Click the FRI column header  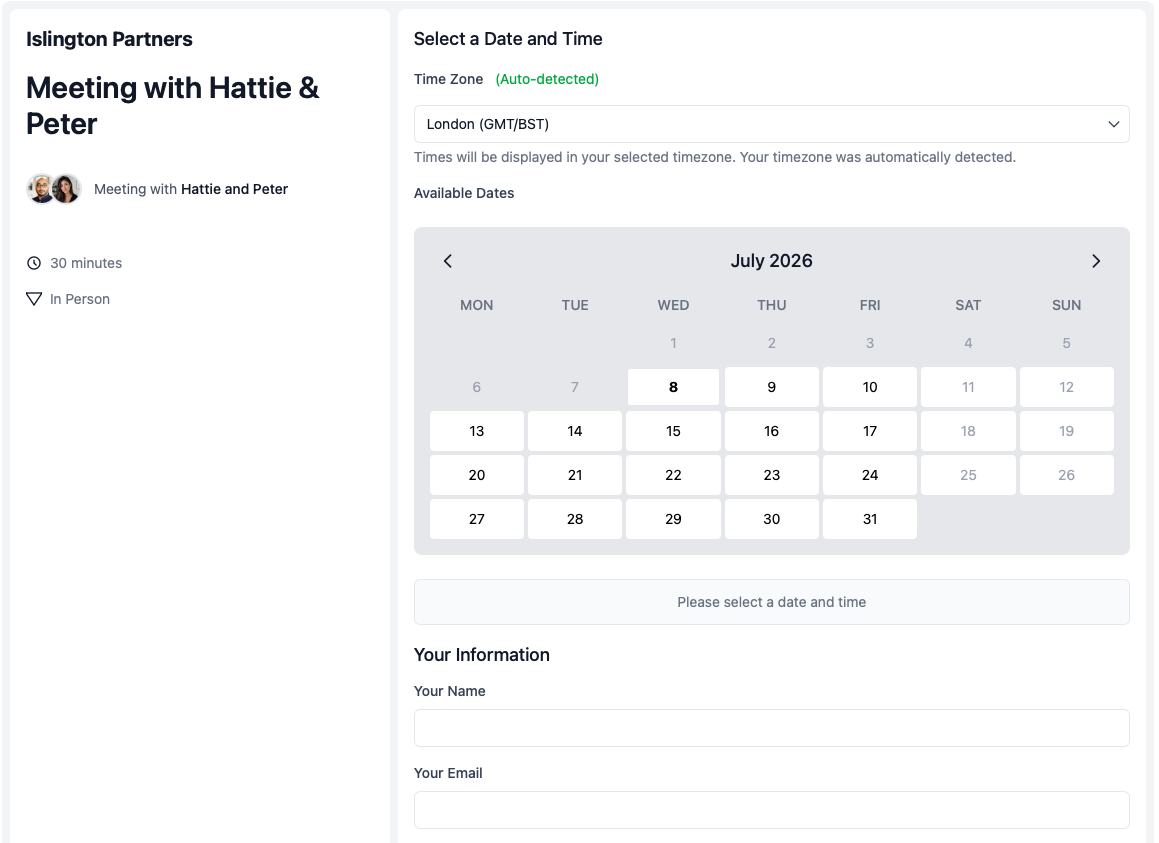tap(870, 305)
